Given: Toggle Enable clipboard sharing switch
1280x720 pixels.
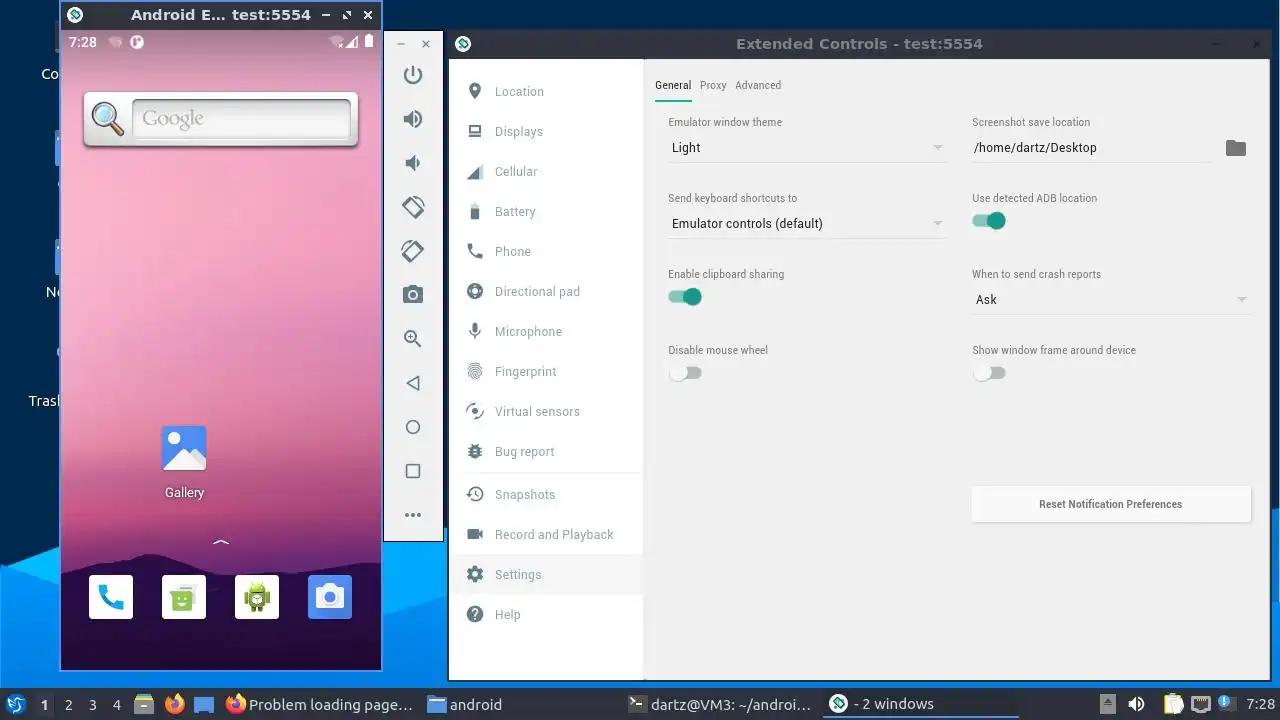Looking at the screenshot, I should click(685, 297).
